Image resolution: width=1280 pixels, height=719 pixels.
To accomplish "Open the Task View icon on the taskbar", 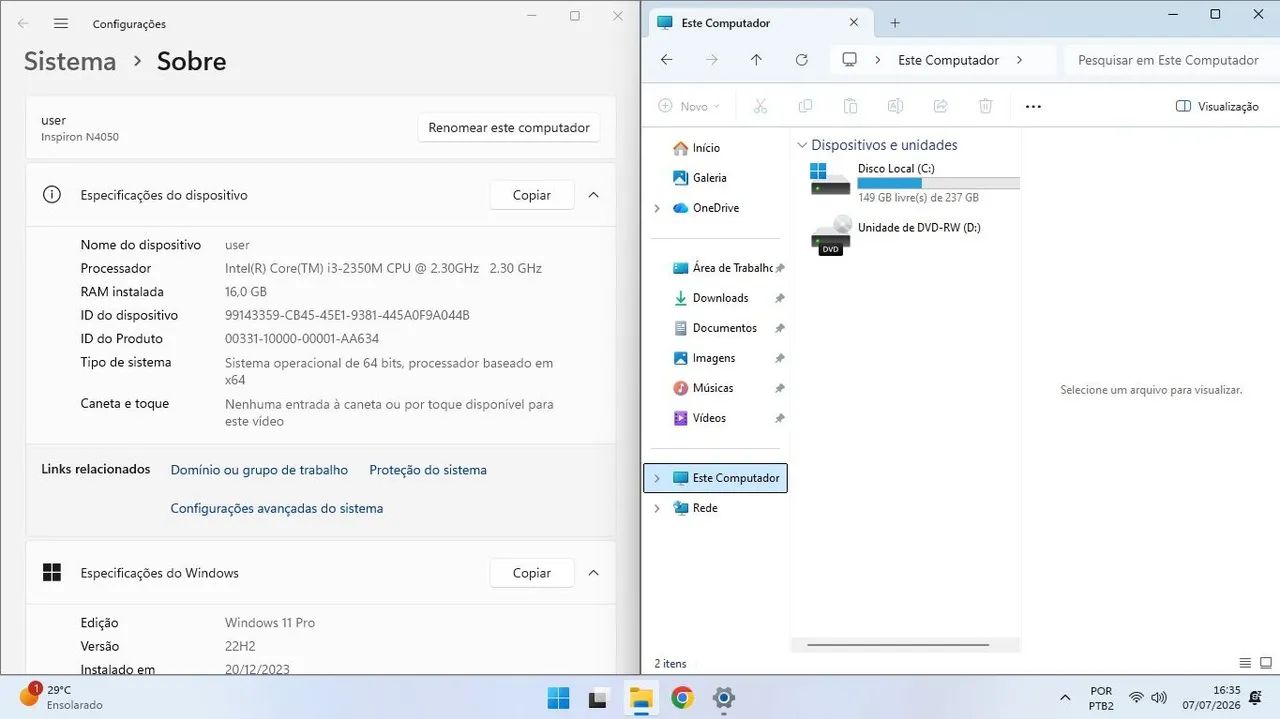I will (598, 698).
